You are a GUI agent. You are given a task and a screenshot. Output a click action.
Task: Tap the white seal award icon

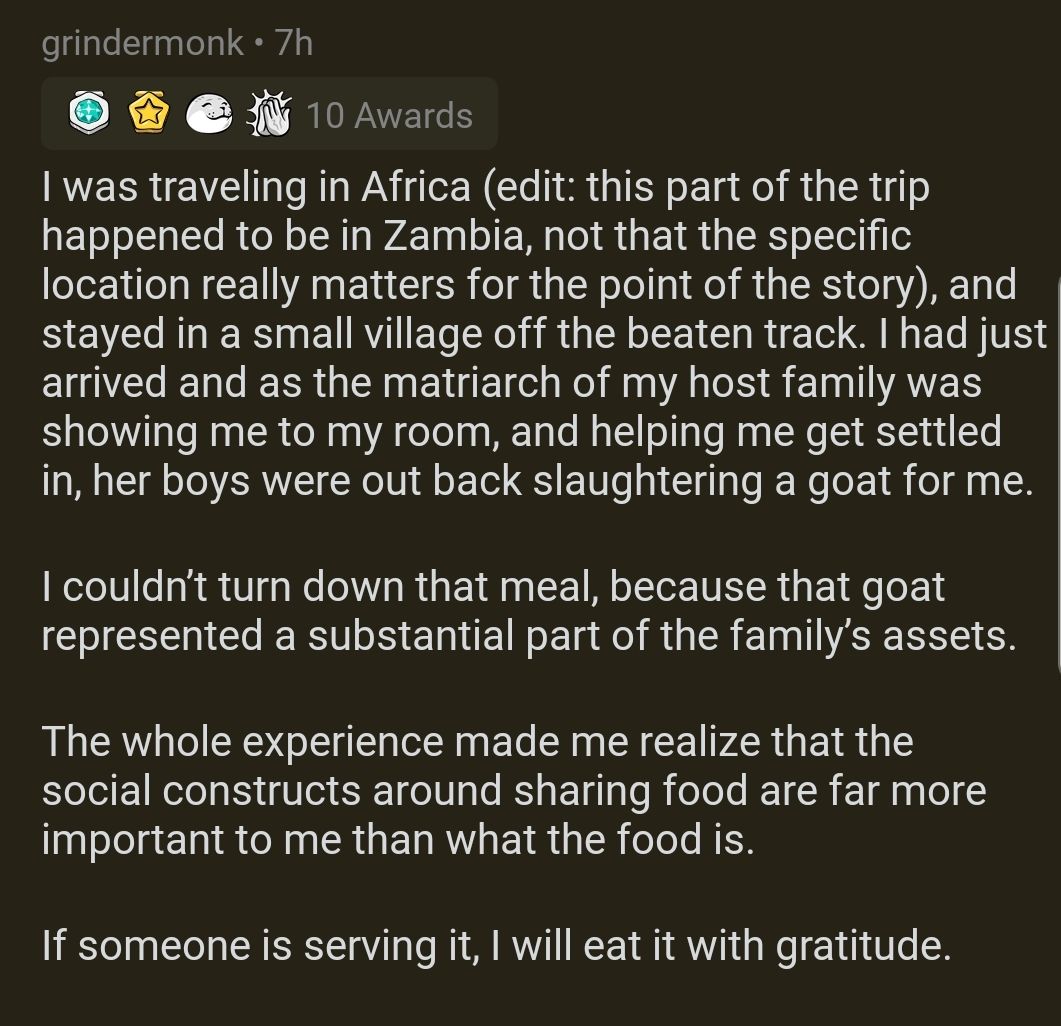click(209, 115)
